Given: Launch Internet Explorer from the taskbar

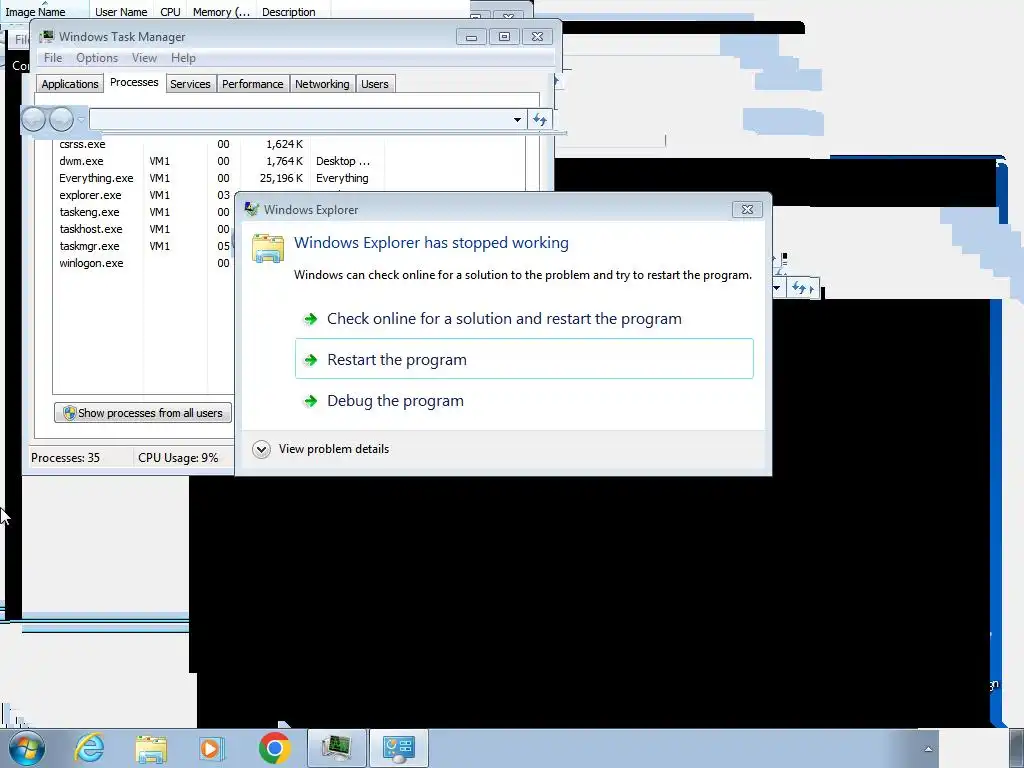Looking at the screenshot, I should pyautogui.click(x=89, y=748).
